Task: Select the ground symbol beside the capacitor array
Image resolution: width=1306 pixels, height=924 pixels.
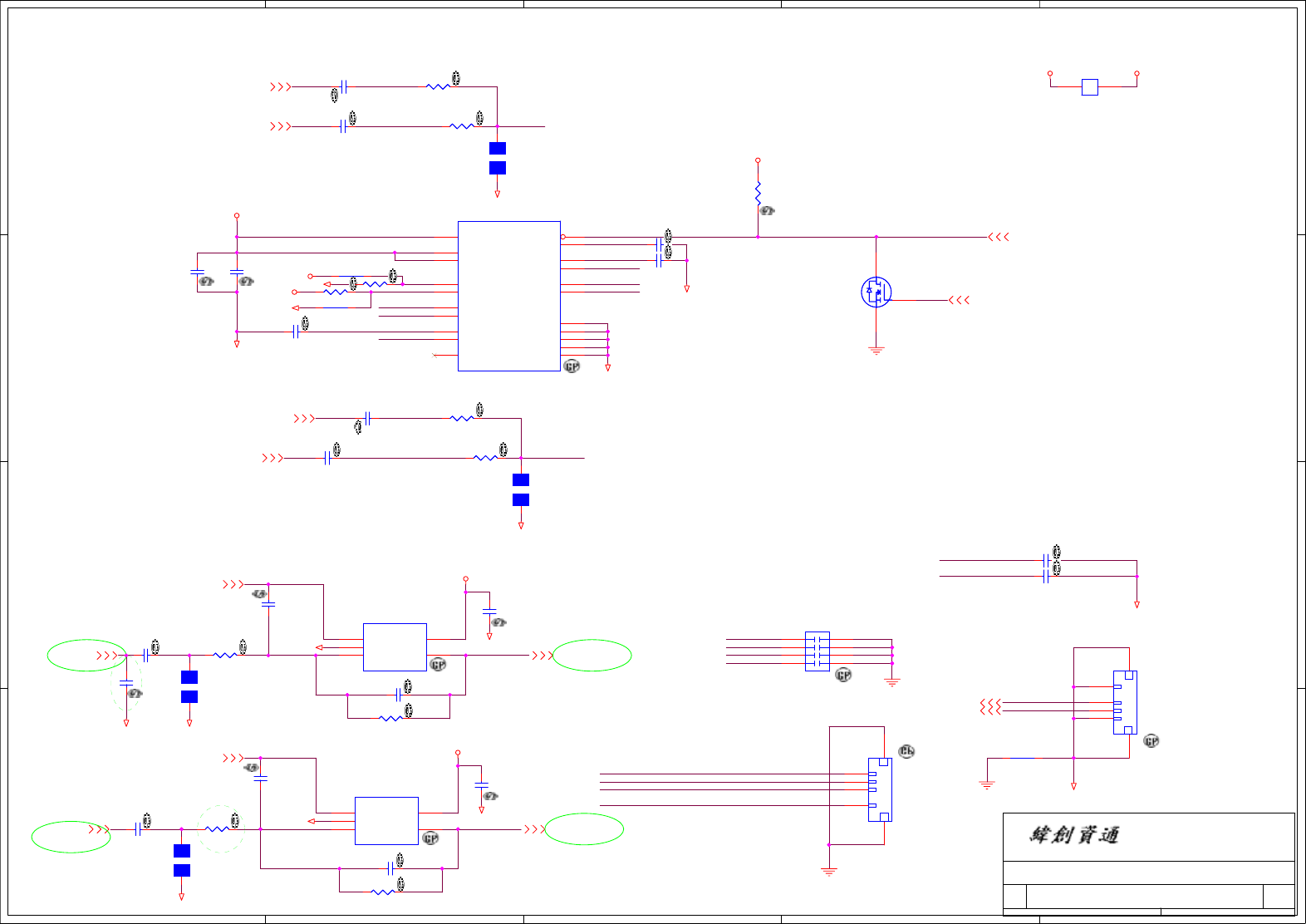Action: tap(892, 682)
